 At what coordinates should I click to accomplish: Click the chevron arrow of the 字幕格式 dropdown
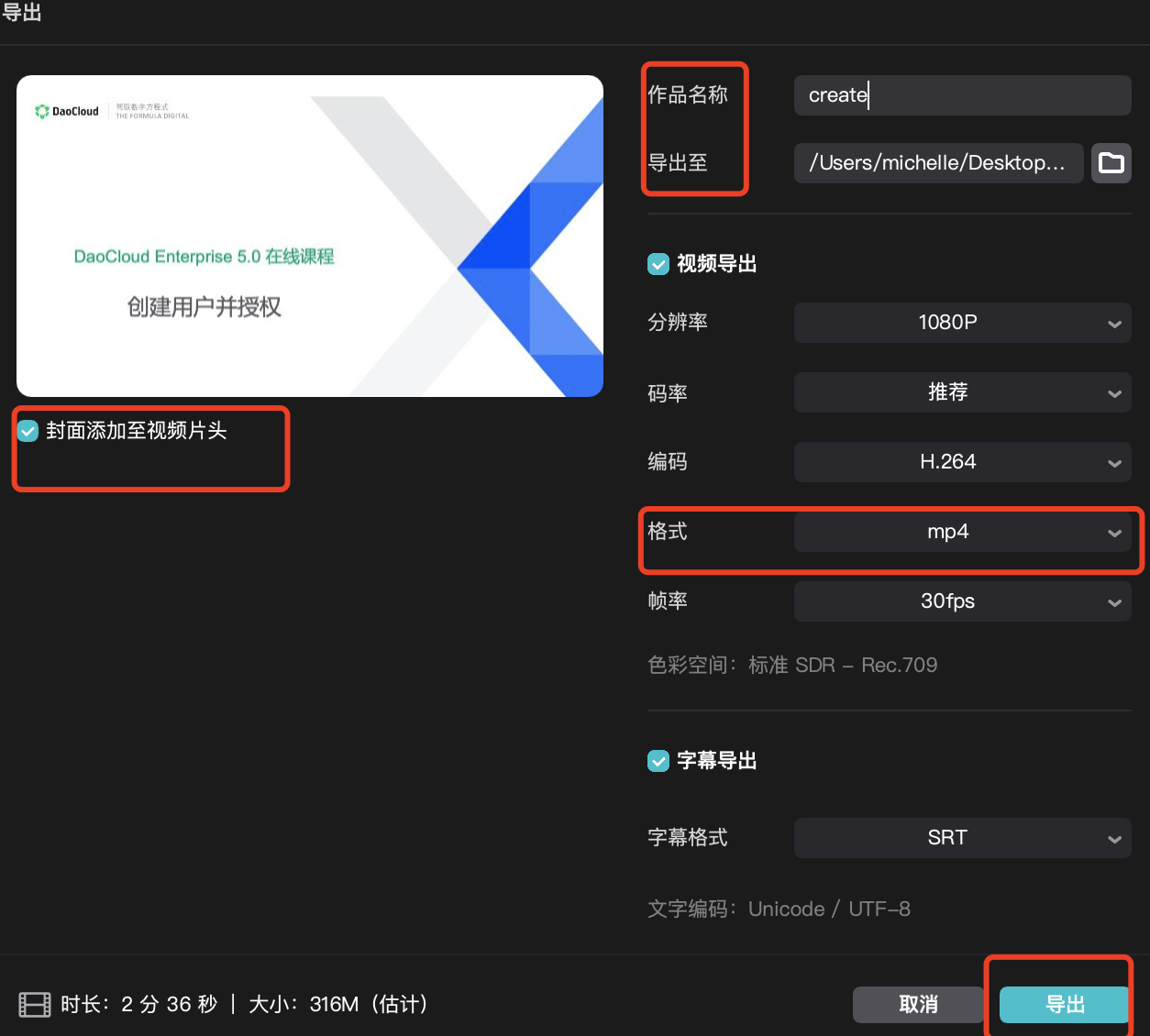[1114, 839]
